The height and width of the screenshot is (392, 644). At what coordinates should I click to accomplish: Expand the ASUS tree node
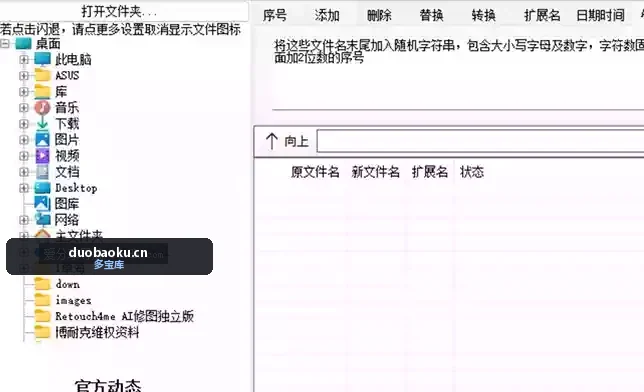[x=24, y=76]
